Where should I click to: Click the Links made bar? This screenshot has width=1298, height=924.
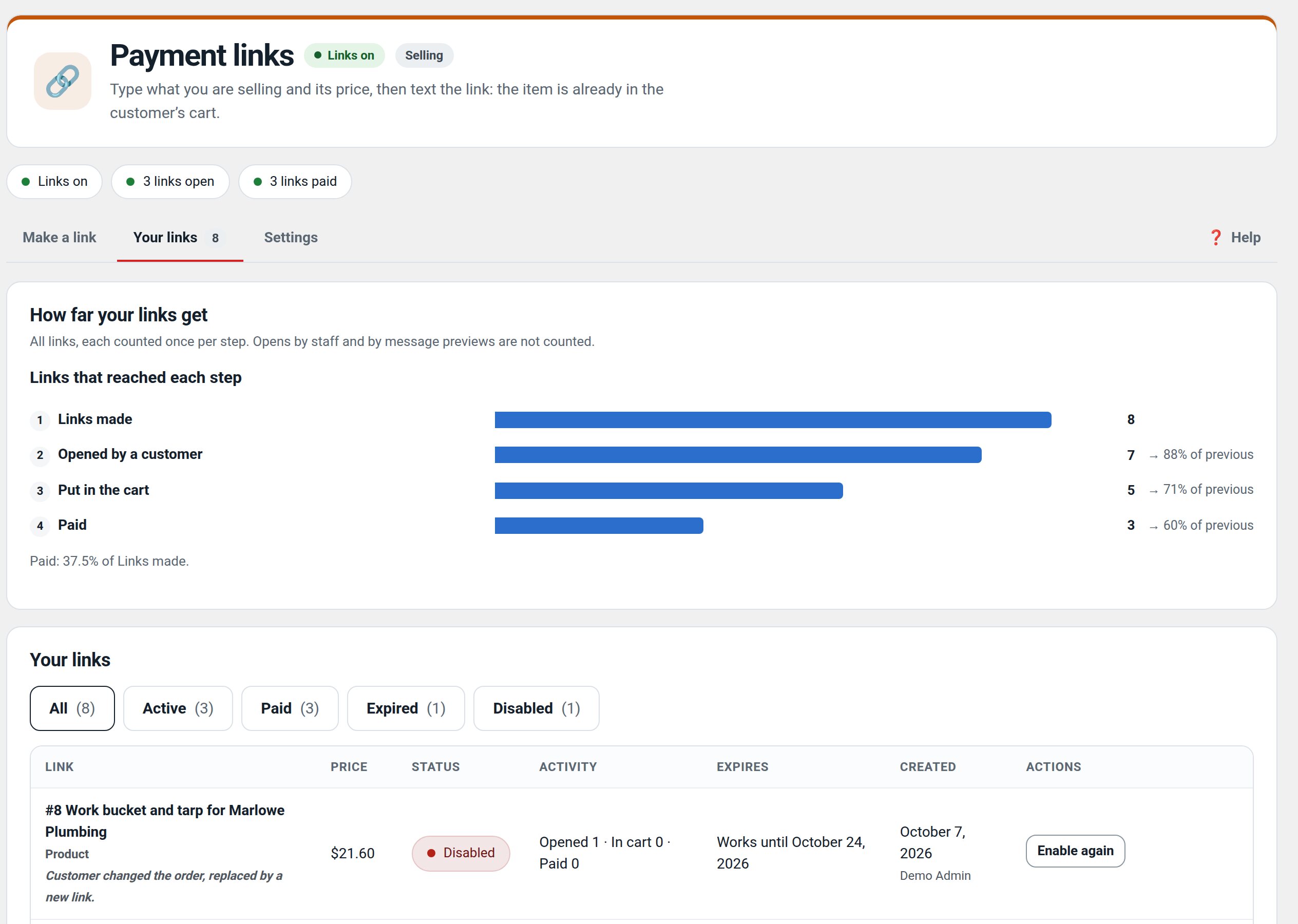pos(773,420)
